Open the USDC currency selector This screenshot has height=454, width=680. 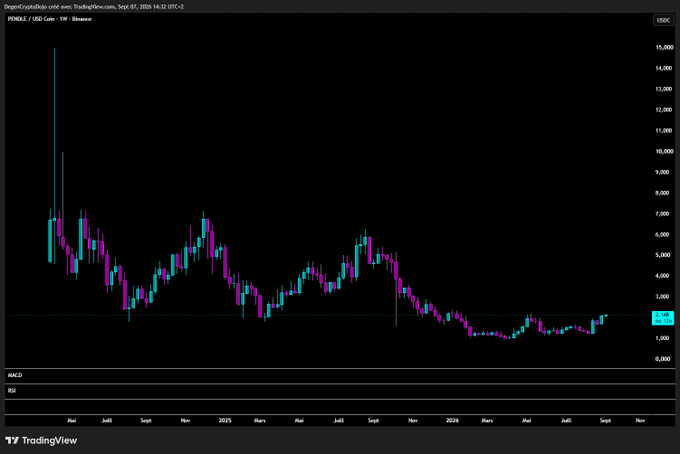point(663,20)
